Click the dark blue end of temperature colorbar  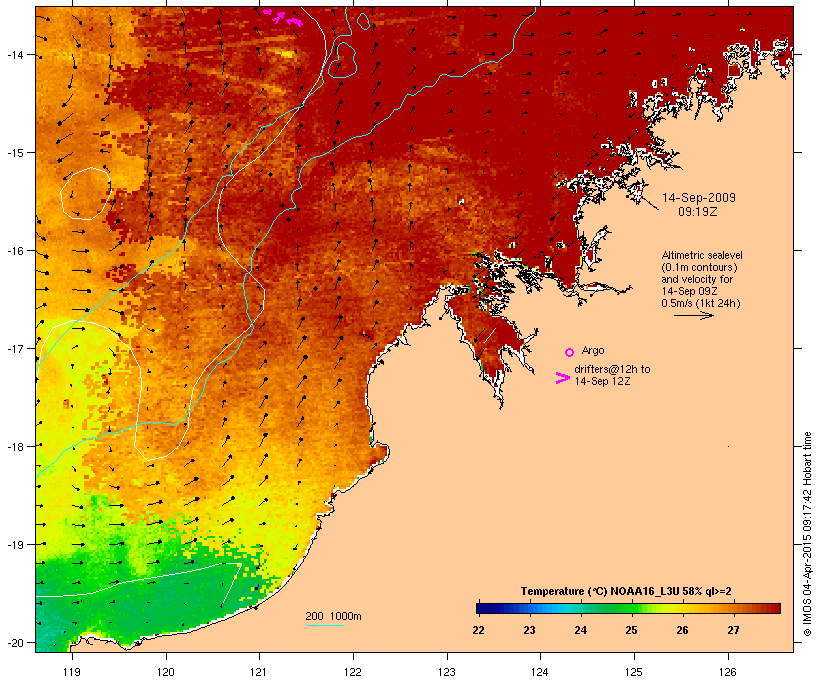click(481, 608)
